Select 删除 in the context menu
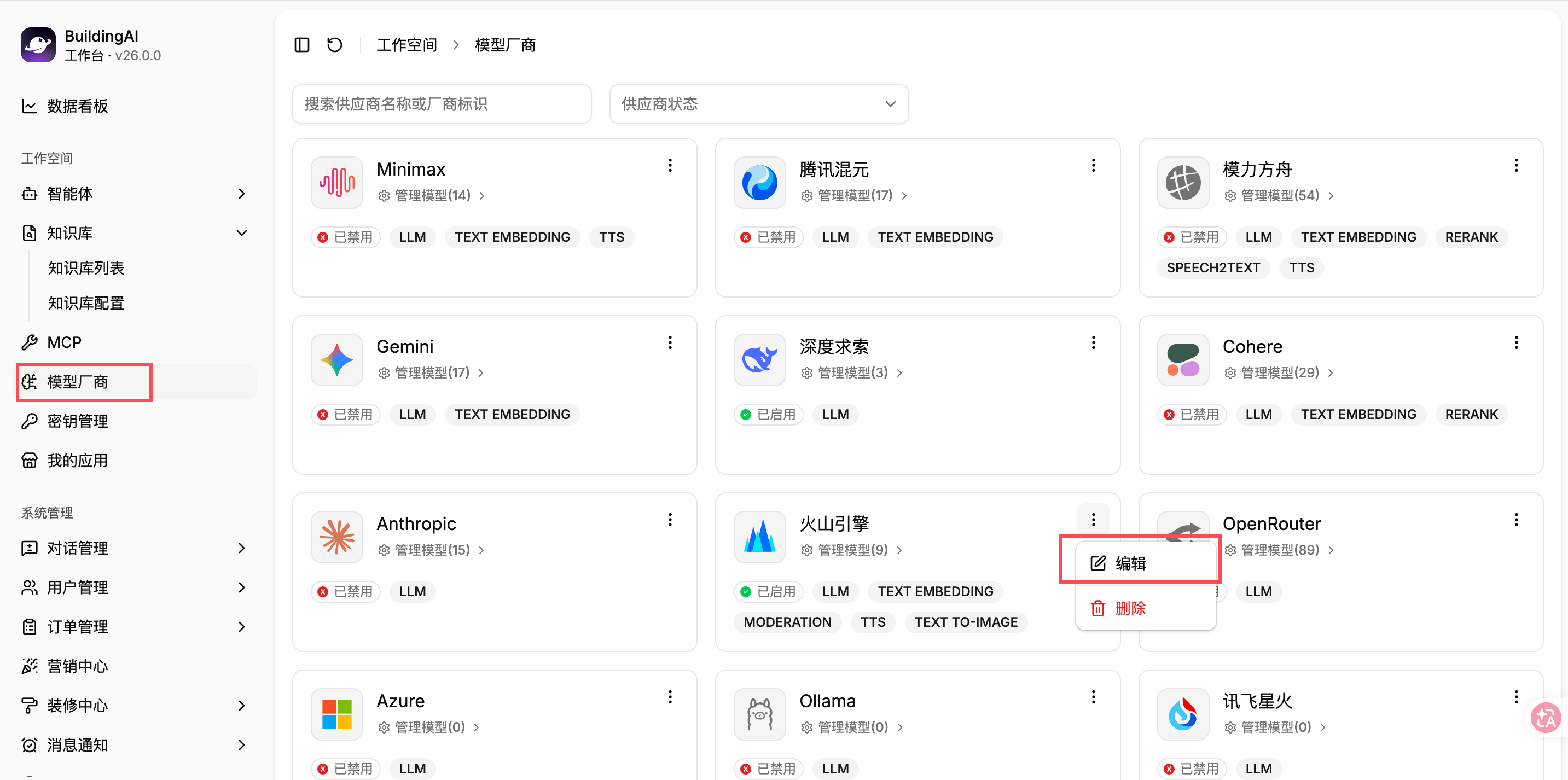The width and height of the screenshot is (1568, 780). [1146, 608]
